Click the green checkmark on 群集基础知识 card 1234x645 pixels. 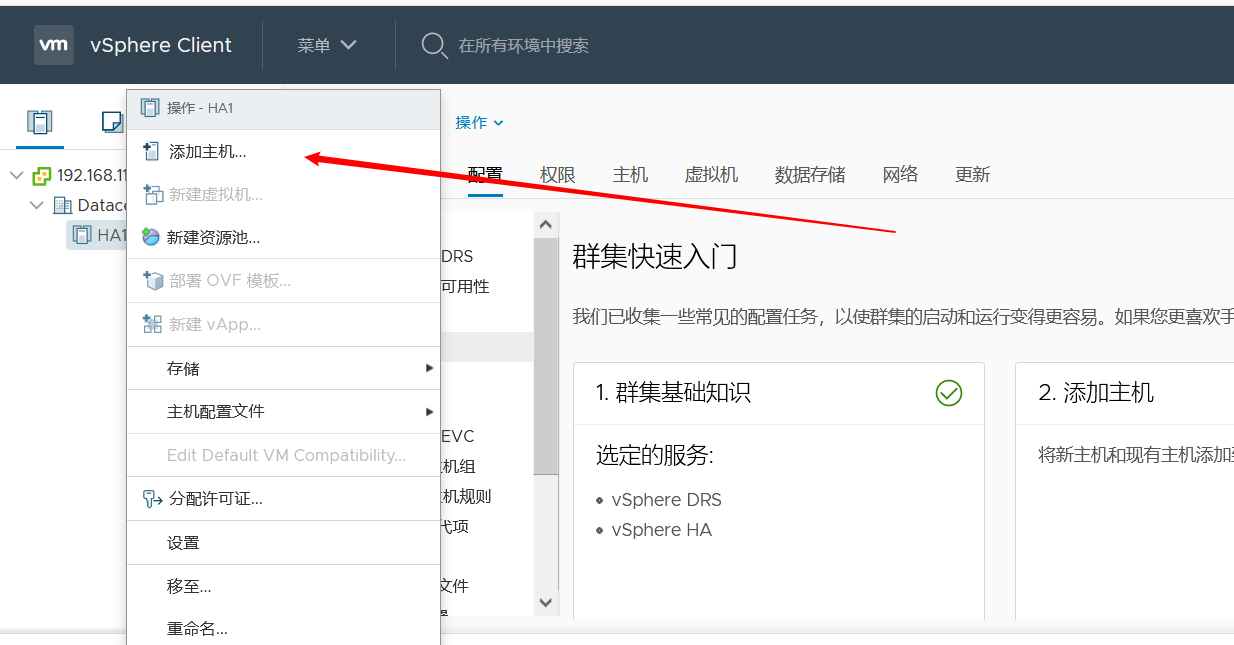pyautogui.click(x=948, y=393)
